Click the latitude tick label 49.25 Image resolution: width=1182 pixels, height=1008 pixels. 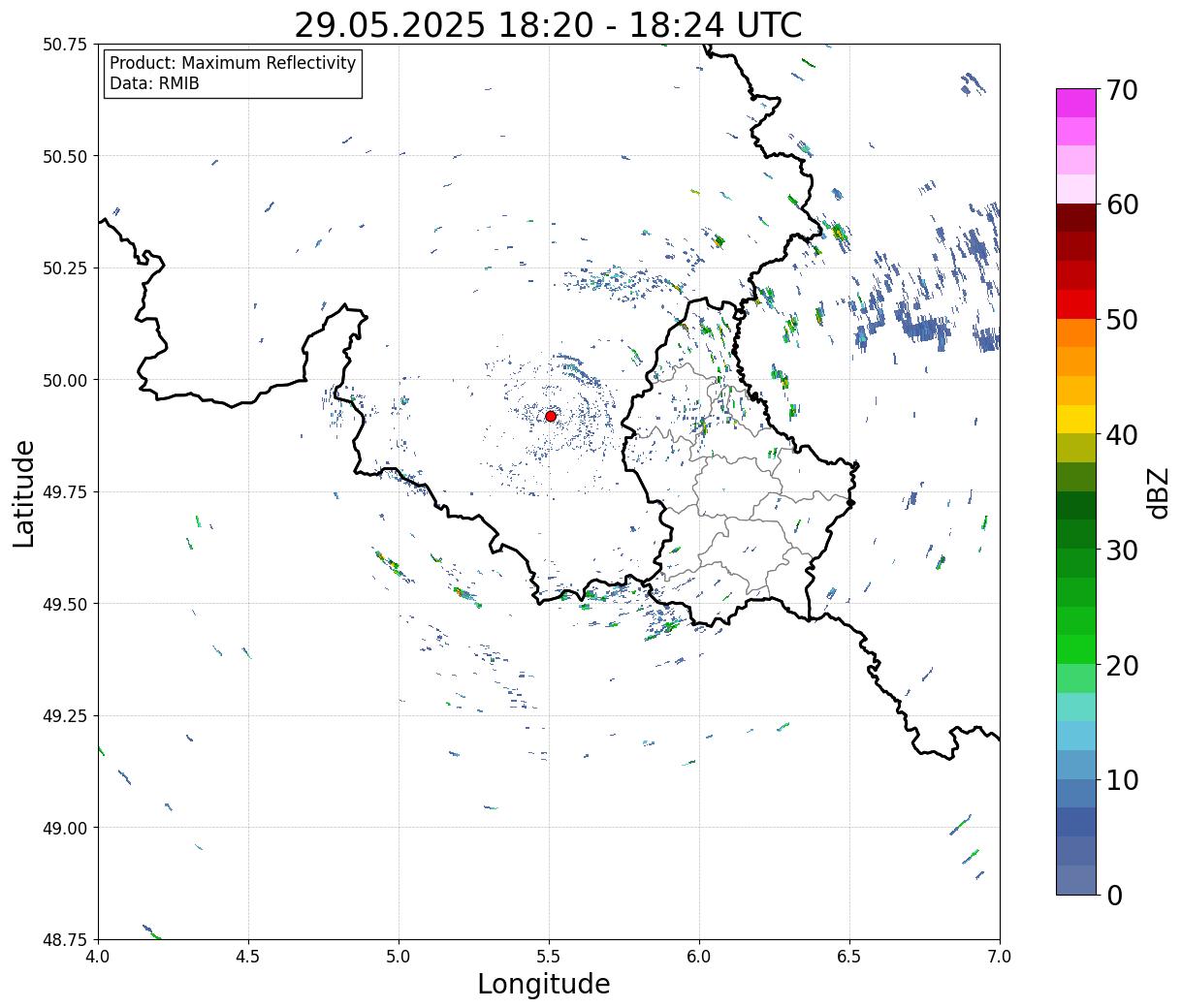(65, 716)
